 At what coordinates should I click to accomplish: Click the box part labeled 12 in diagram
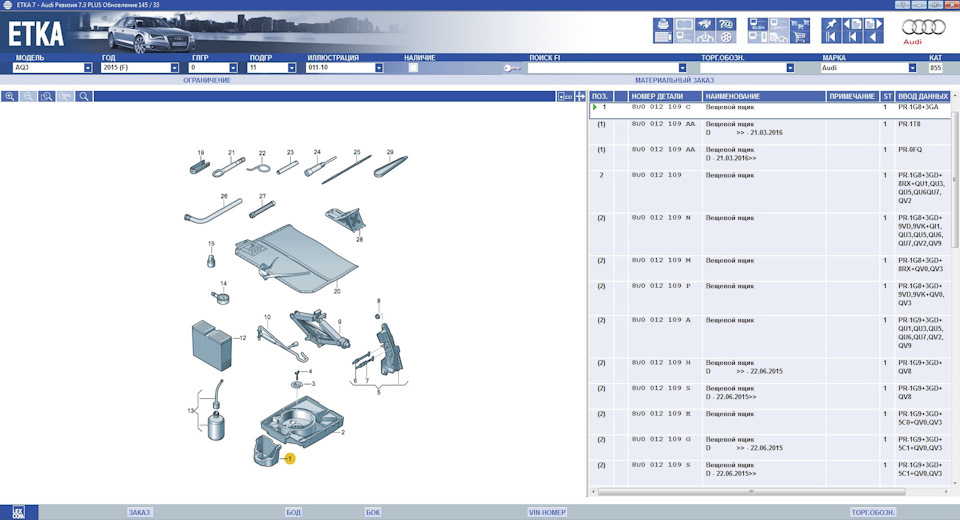click(x=212, y=345)
